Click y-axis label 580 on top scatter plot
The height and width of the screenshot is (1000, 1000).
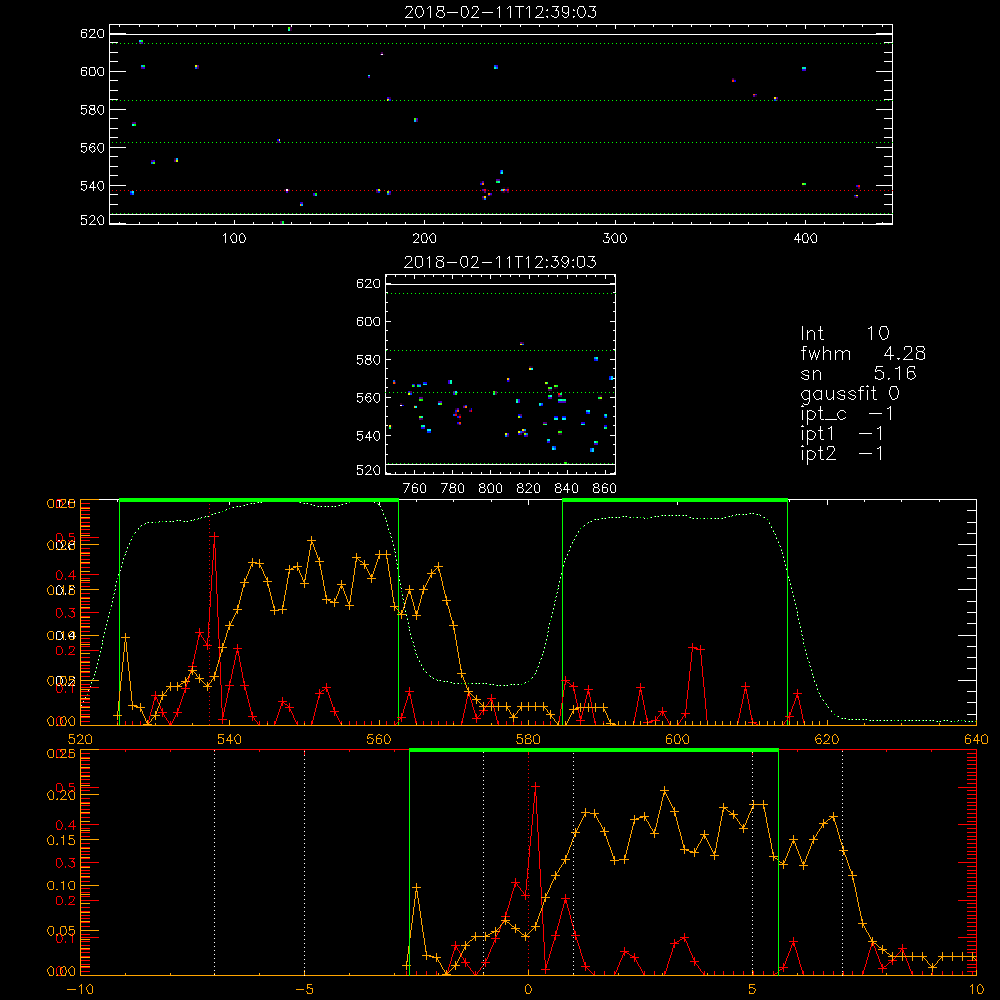click(x=92, y=110)
